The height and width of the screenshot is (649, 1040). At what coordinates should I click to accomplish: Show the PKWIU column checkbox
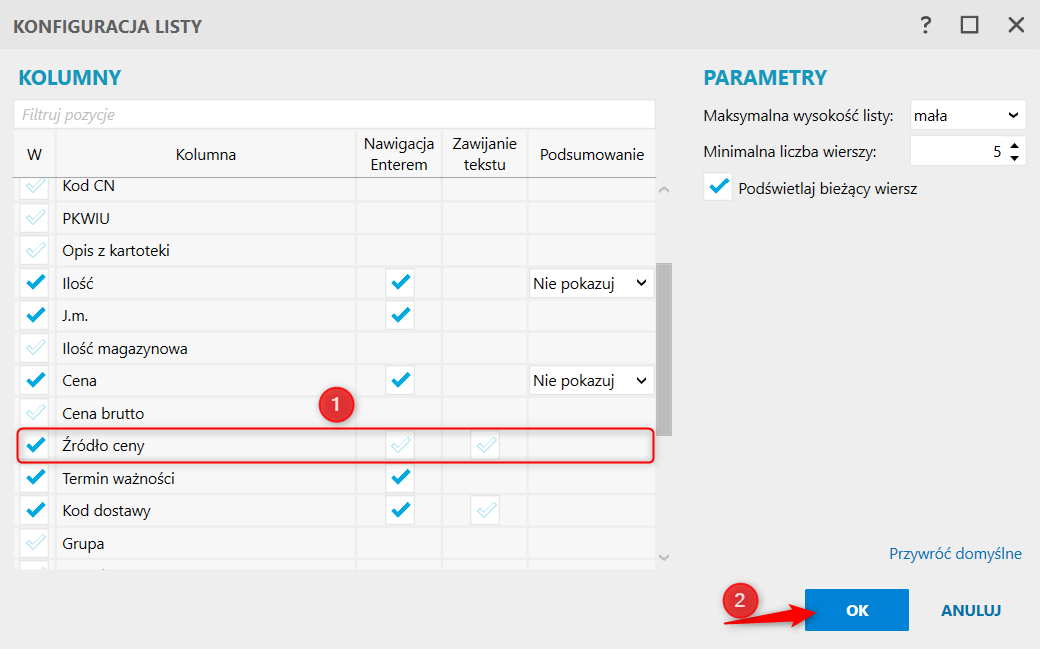click(x=35, y=218)
